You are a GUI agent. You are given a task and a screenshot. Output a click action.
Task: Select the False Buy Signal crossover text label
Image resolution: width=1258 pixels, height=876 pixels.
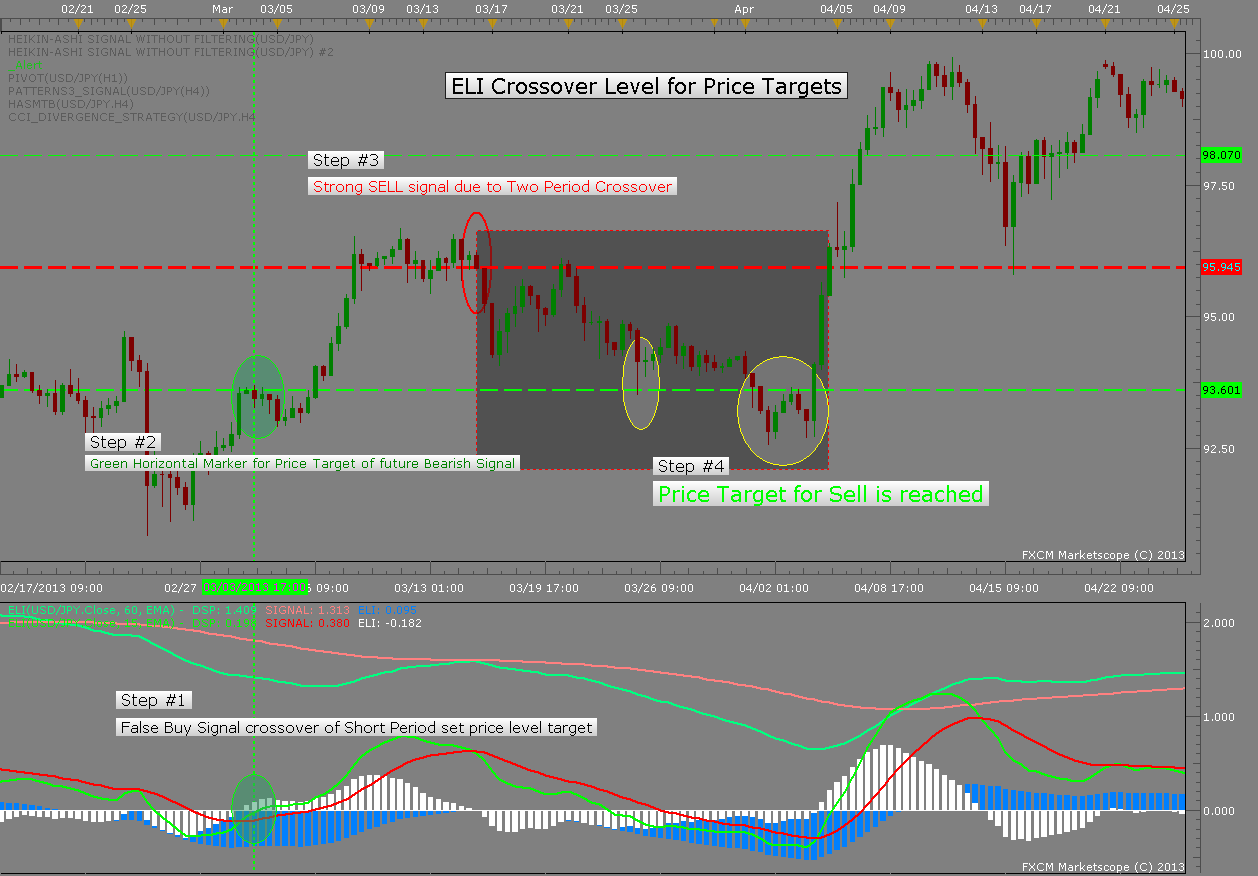tap(357, 728)
